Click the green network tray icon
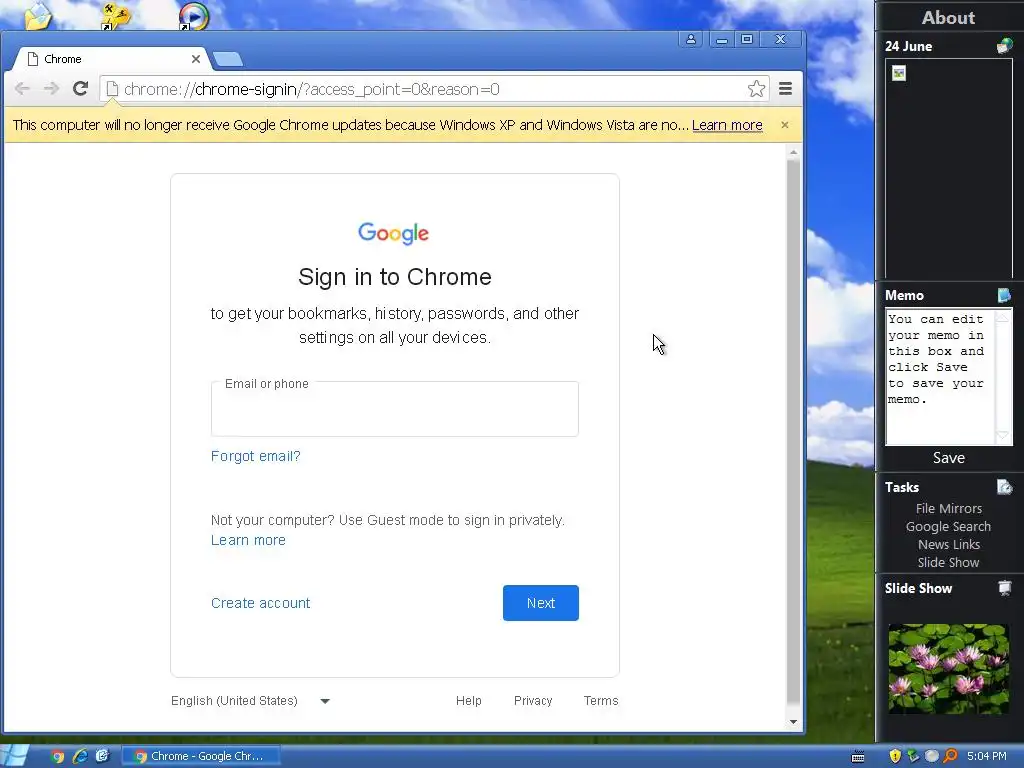The height and width of the screenshot is (768, 1024). 913,756
